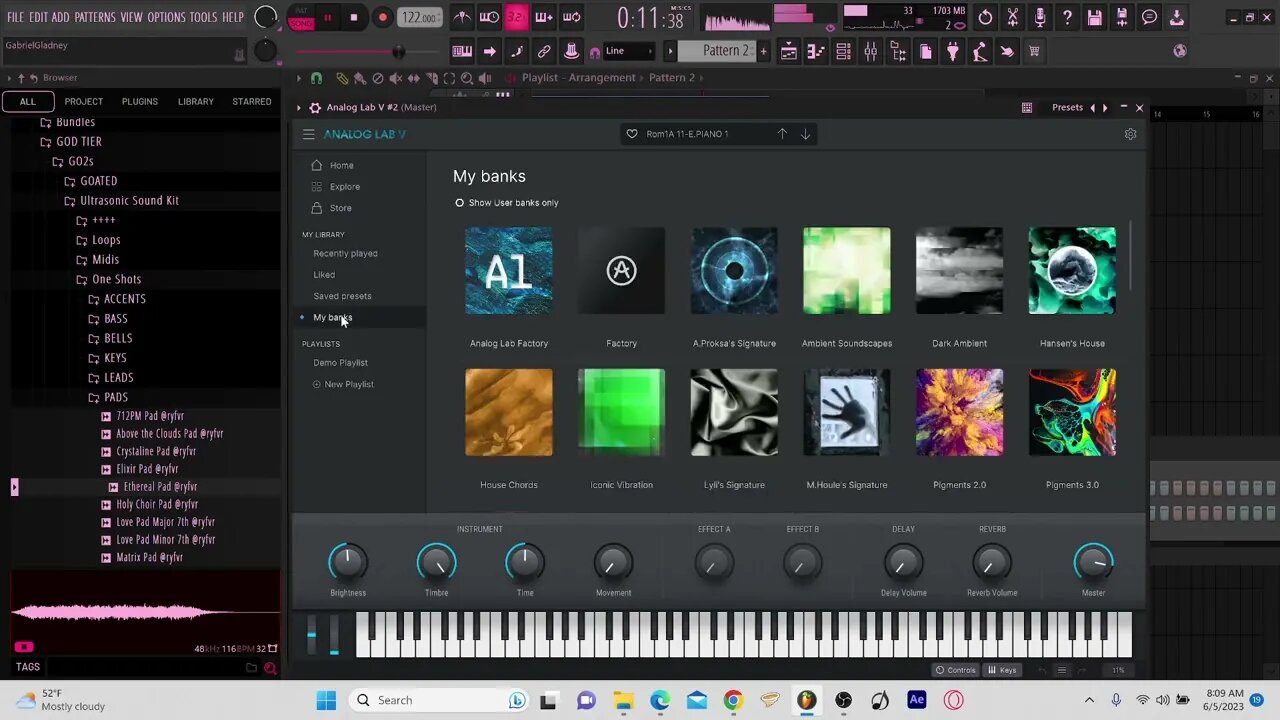Open the Pigments 3.0 bank thumbnail
The width and height of the screenshot is (1280, 720).
[1072, 412]
